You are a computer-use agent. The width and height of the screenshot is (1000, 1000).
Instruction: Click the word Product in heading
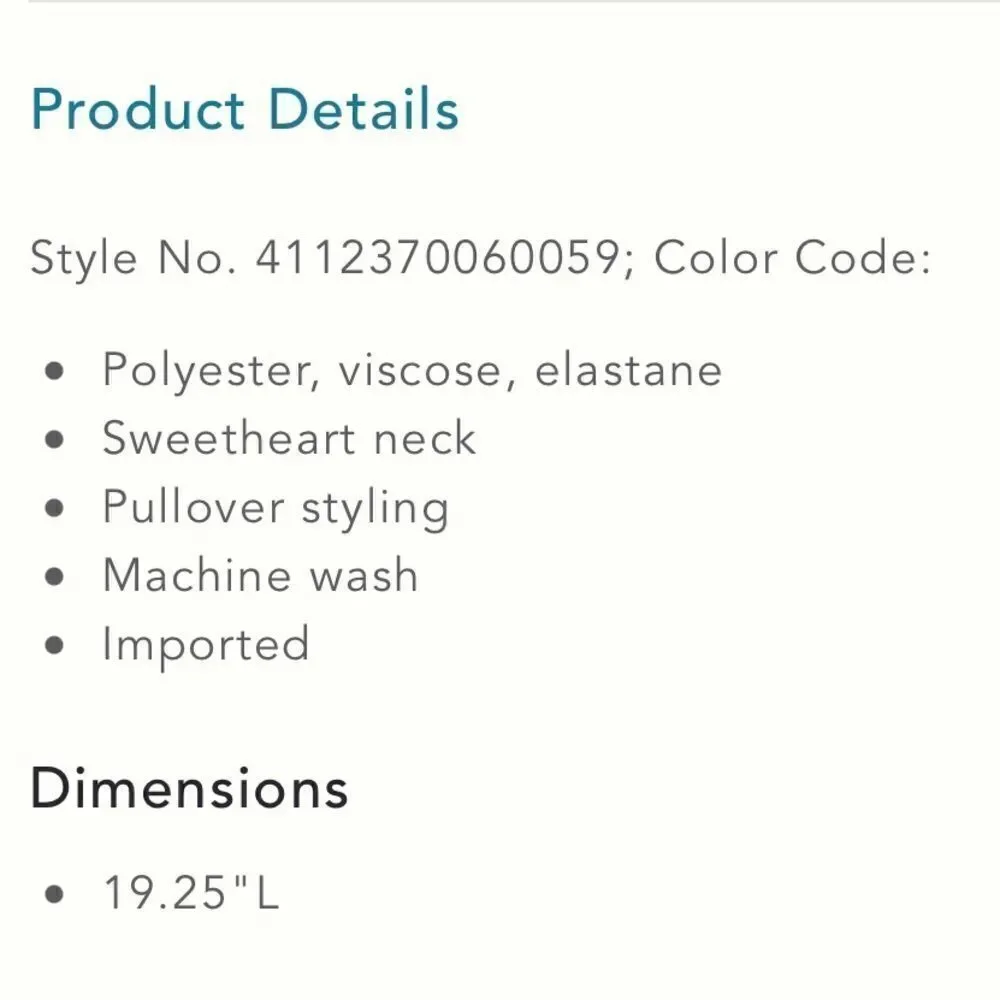(x=138, y=109)
